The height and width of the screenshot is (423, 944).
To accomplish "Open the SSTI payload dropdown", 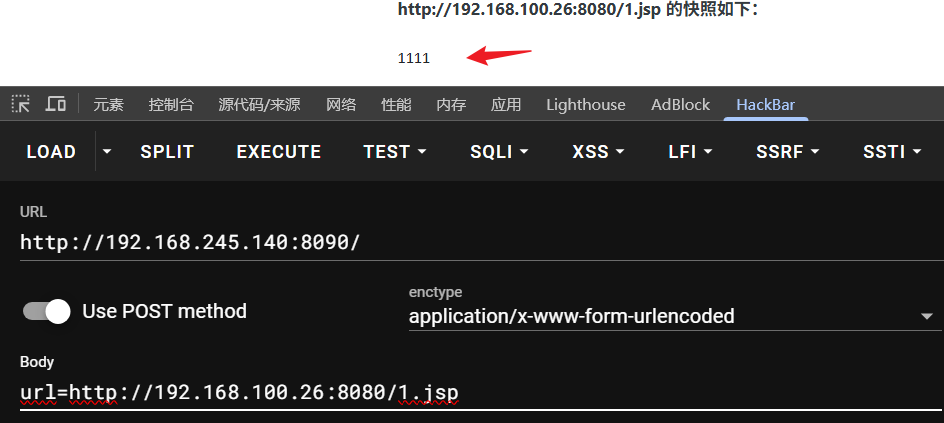I will click(x=892, y=152).
